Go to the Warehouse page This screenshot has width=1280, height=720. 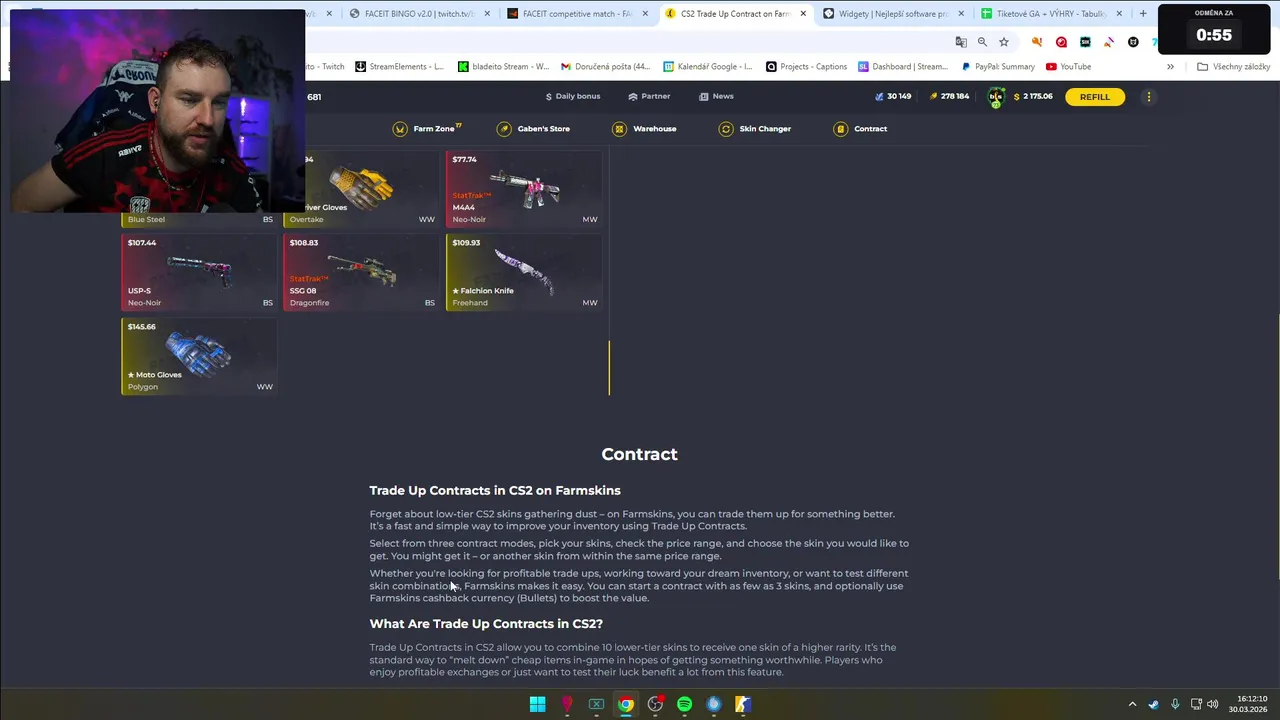pos(644,129)
